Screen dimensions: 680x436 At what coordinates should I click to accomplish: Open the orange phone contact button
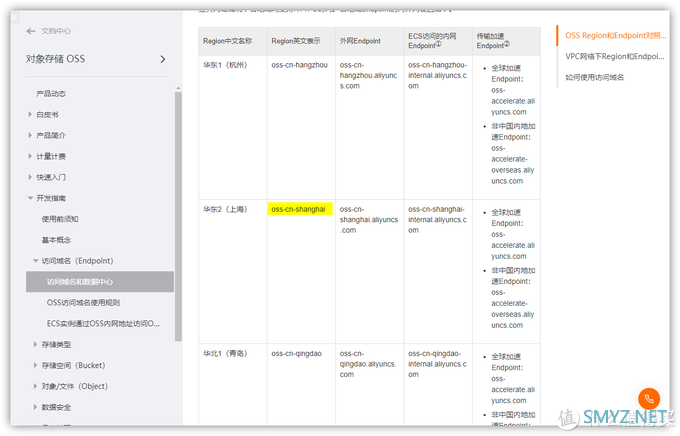point(649,399)
